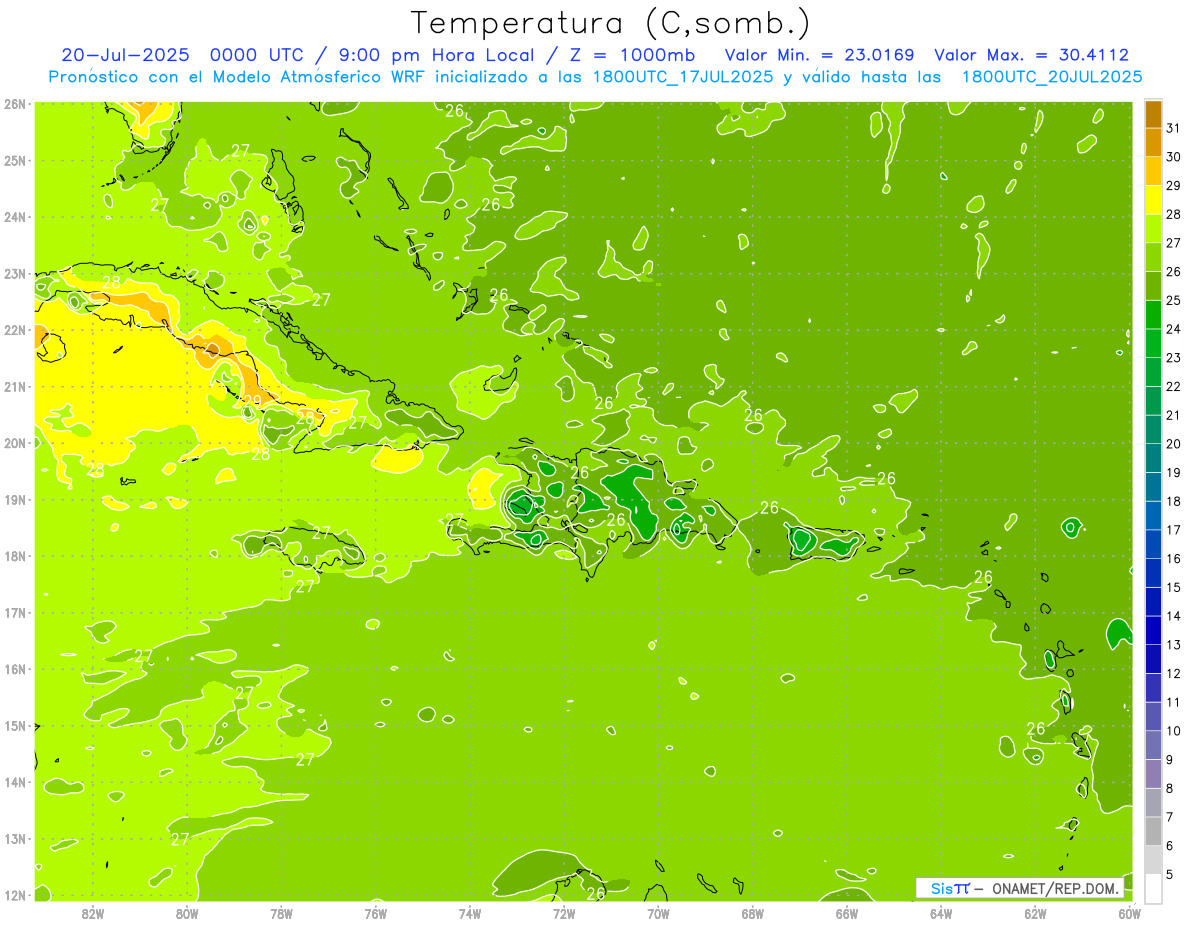The image size is (1200, 927).
Task: Click the 15N latitude axis label
Action: (x=15, y=725)
